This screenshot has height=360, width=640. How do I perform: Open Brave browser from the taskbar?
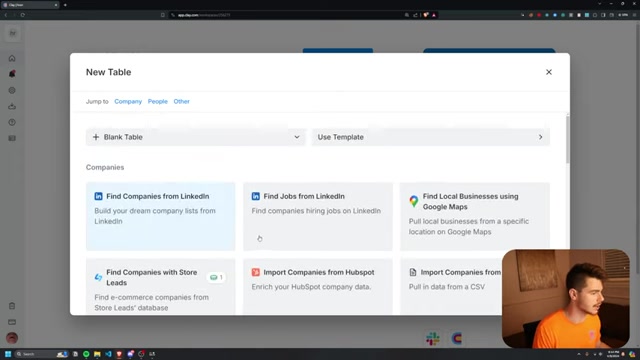click(119, 354)
